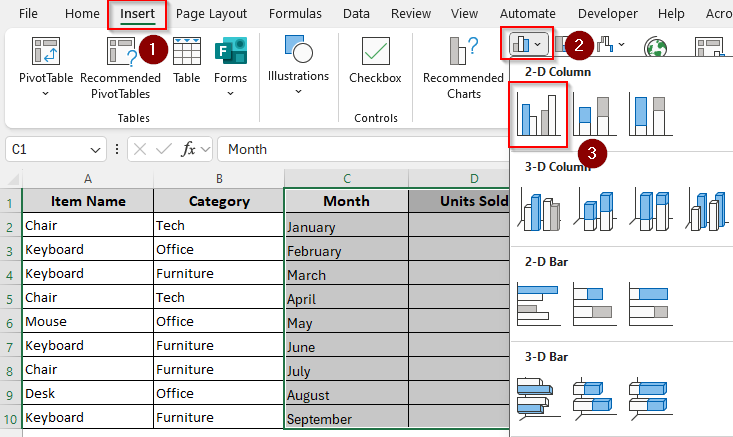Insert a 3-D Clustered Column chart
This screenshot has height=437, width=733.
pyautogui.click(x=539, y=208)
